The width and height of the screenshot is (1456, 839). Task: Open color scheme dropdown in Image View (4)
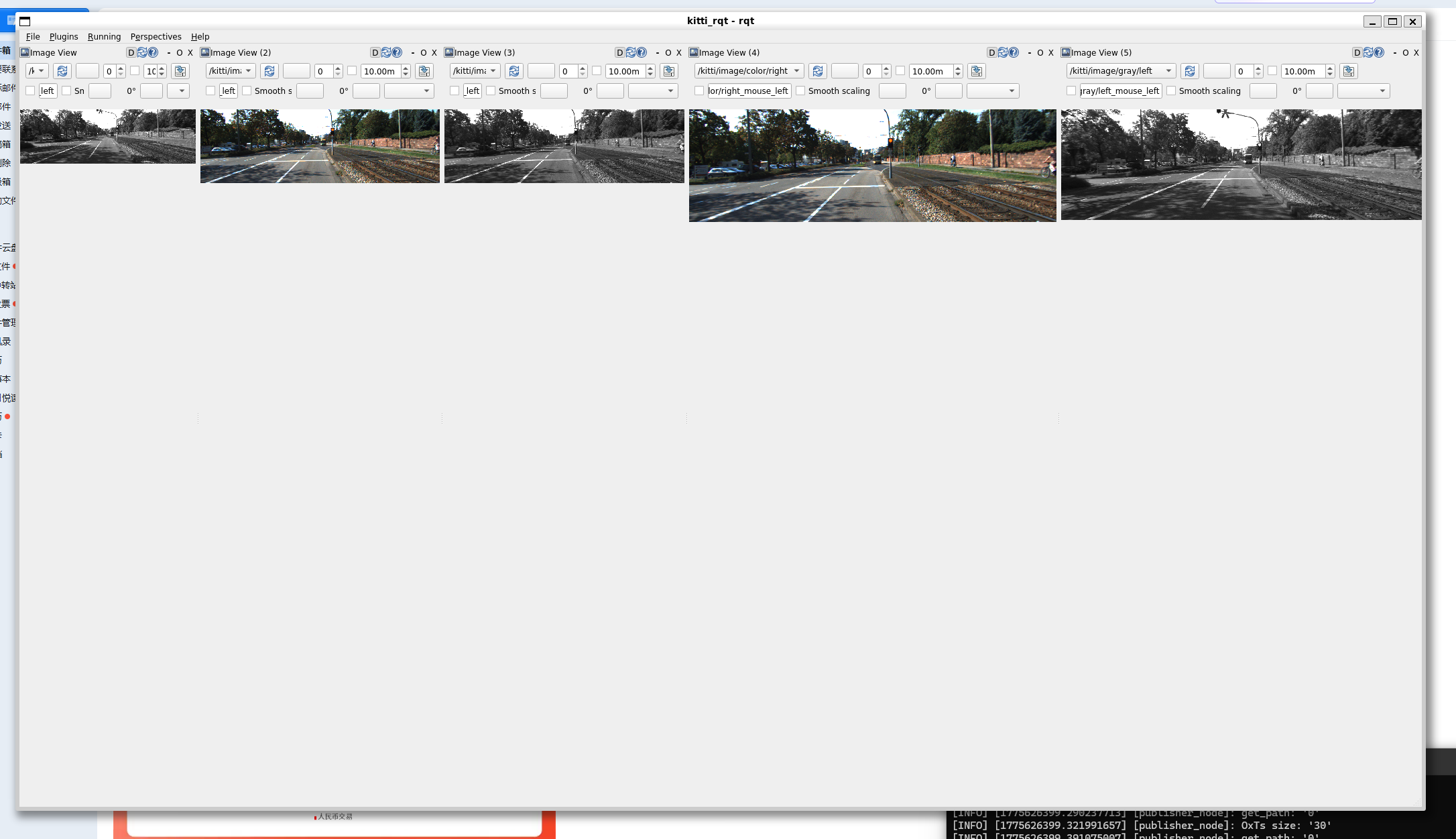(993, 91)
